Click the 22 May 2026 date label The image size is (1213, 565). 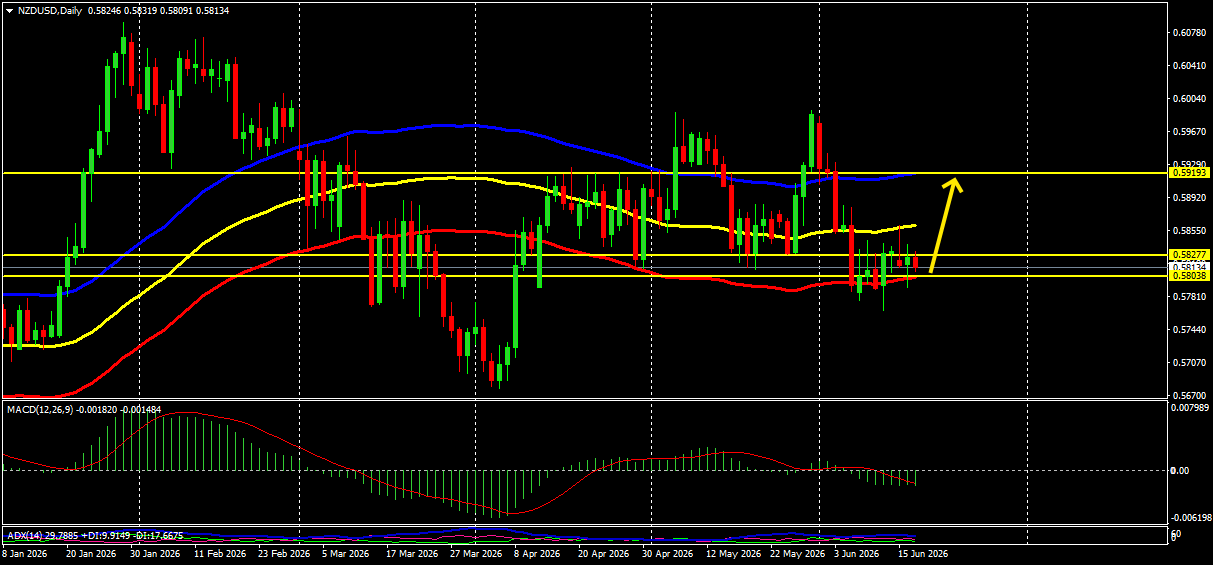799,553
